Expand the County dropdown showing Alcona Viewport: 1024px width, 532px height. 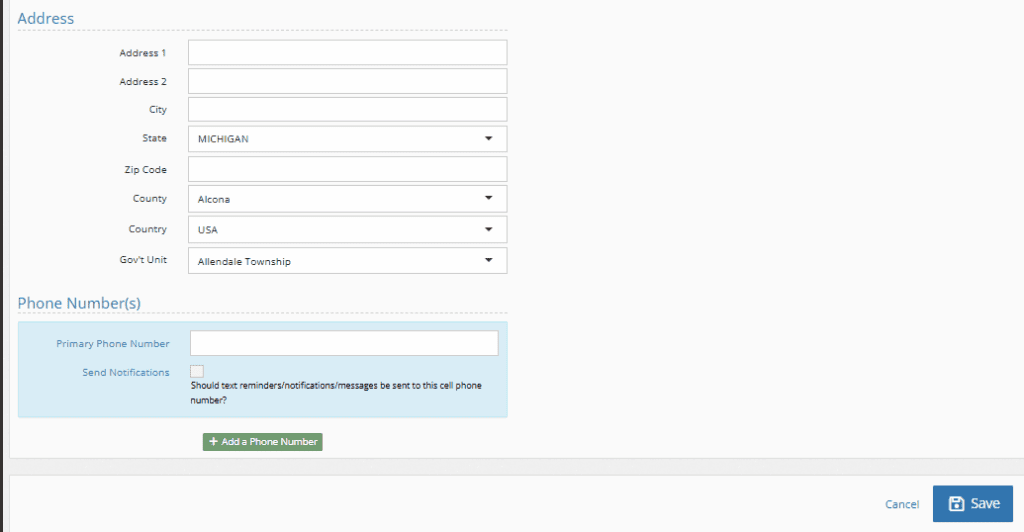pyautogui.click(x=347, y=199)
